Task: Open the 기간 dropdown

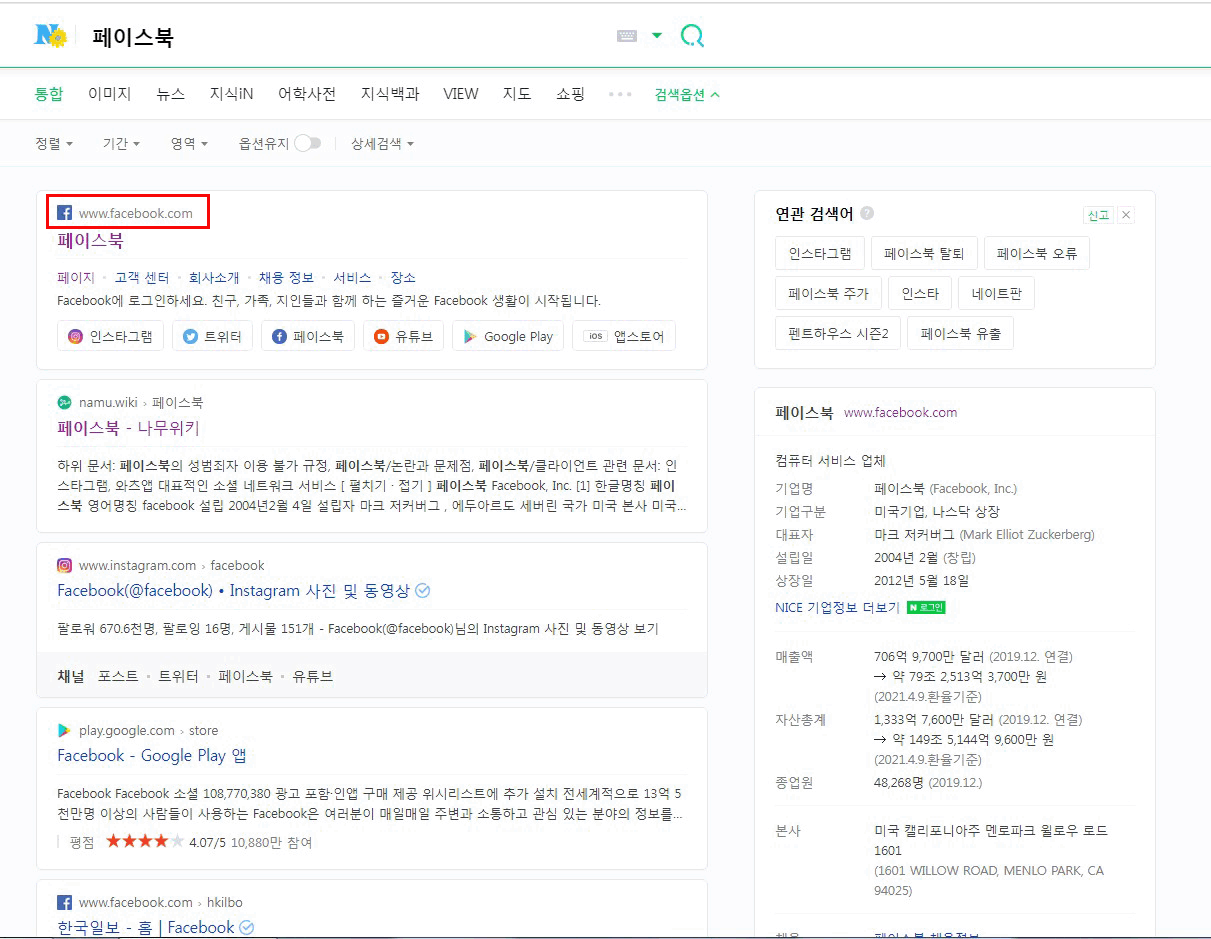Action: coord(121,144)
